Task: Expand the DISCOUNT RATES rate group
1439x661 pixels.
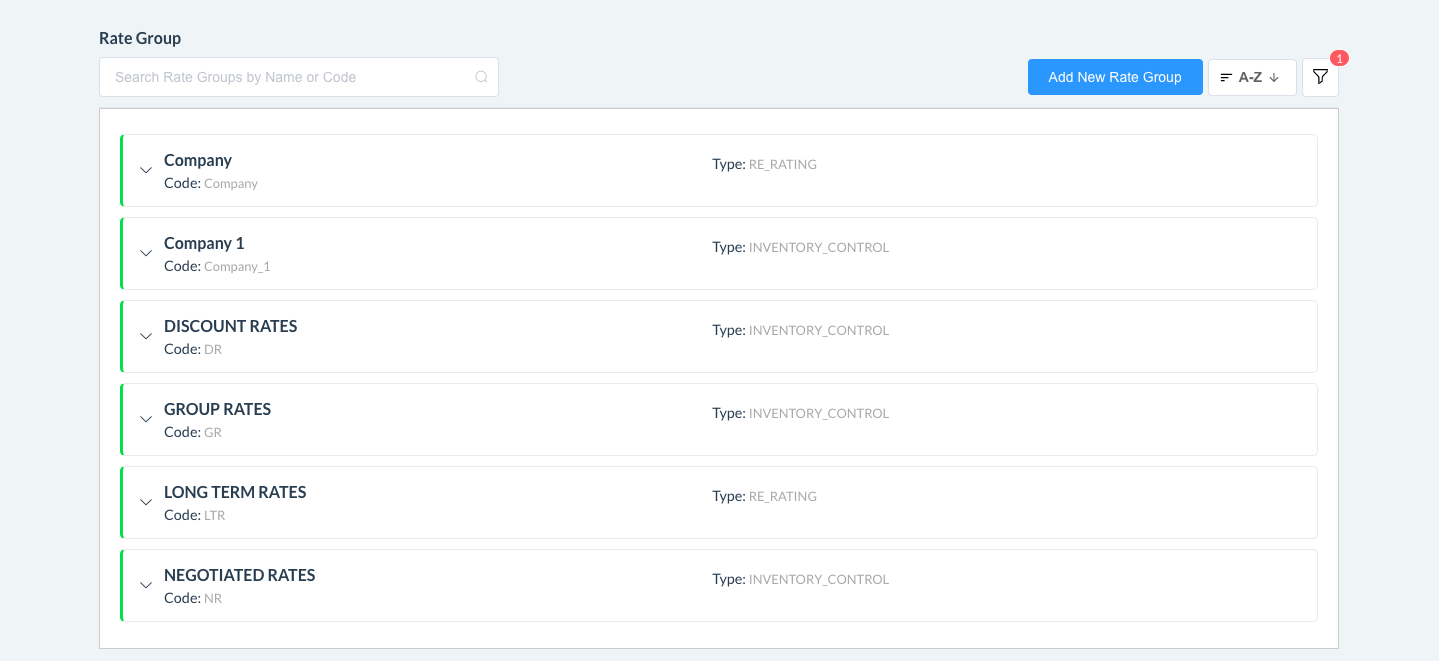Action: pos(146,336)
